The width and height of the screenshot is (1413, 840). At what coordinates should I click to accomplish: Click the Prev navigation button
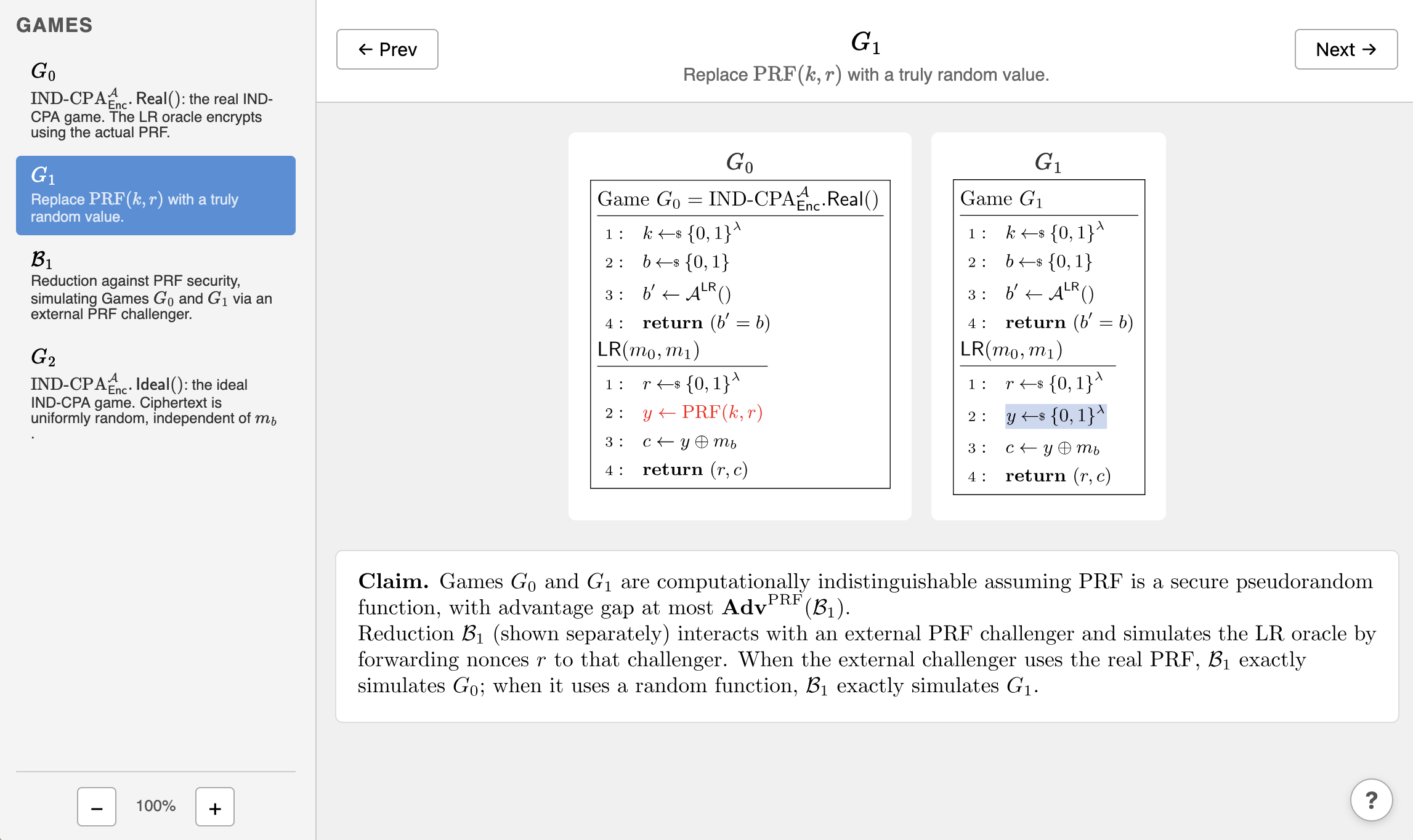tap(387, 49)
